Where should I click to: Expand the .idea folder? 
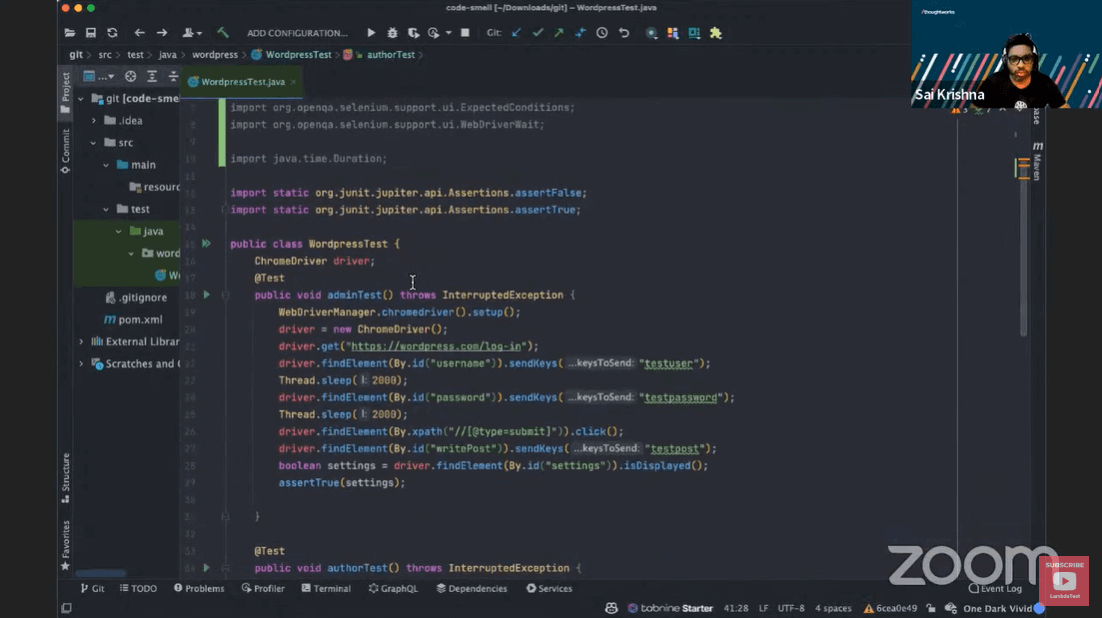(94, 121)
